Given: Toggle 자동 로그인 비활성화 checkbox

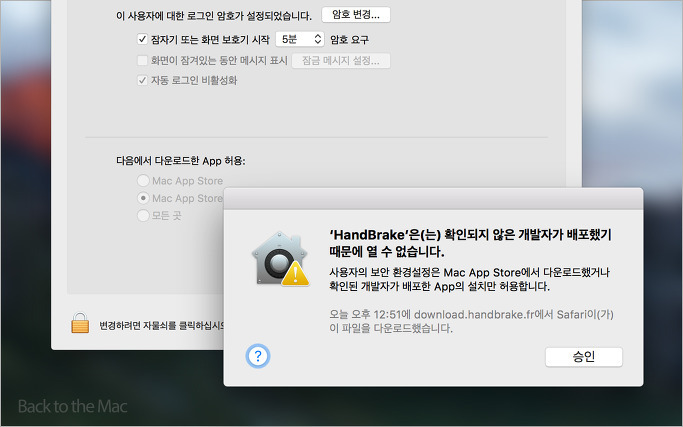Looking at the screenshot, I should 142,80.
